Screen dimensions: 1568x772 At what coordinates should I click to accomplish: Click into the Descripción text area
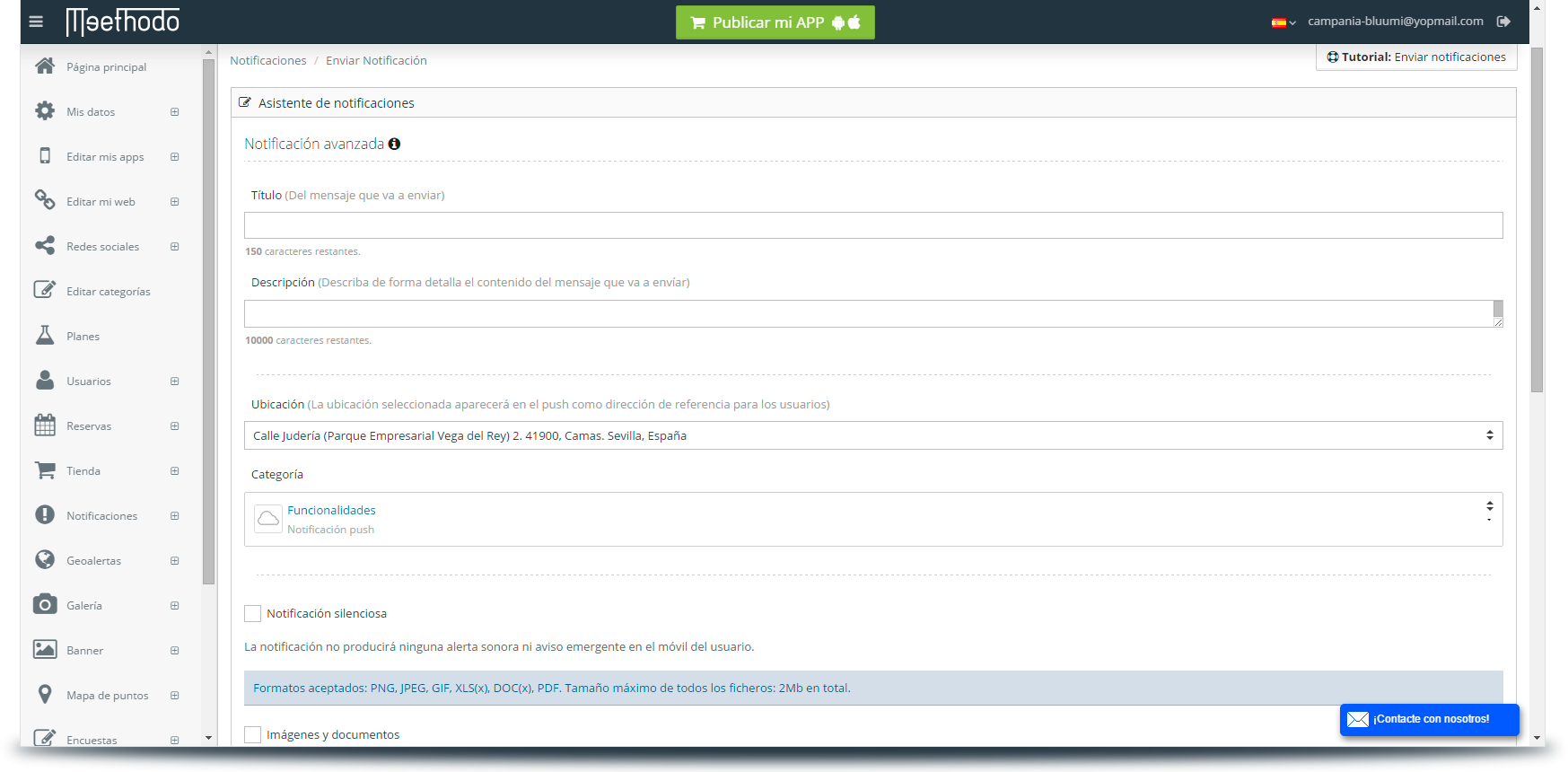coord(873,313)
